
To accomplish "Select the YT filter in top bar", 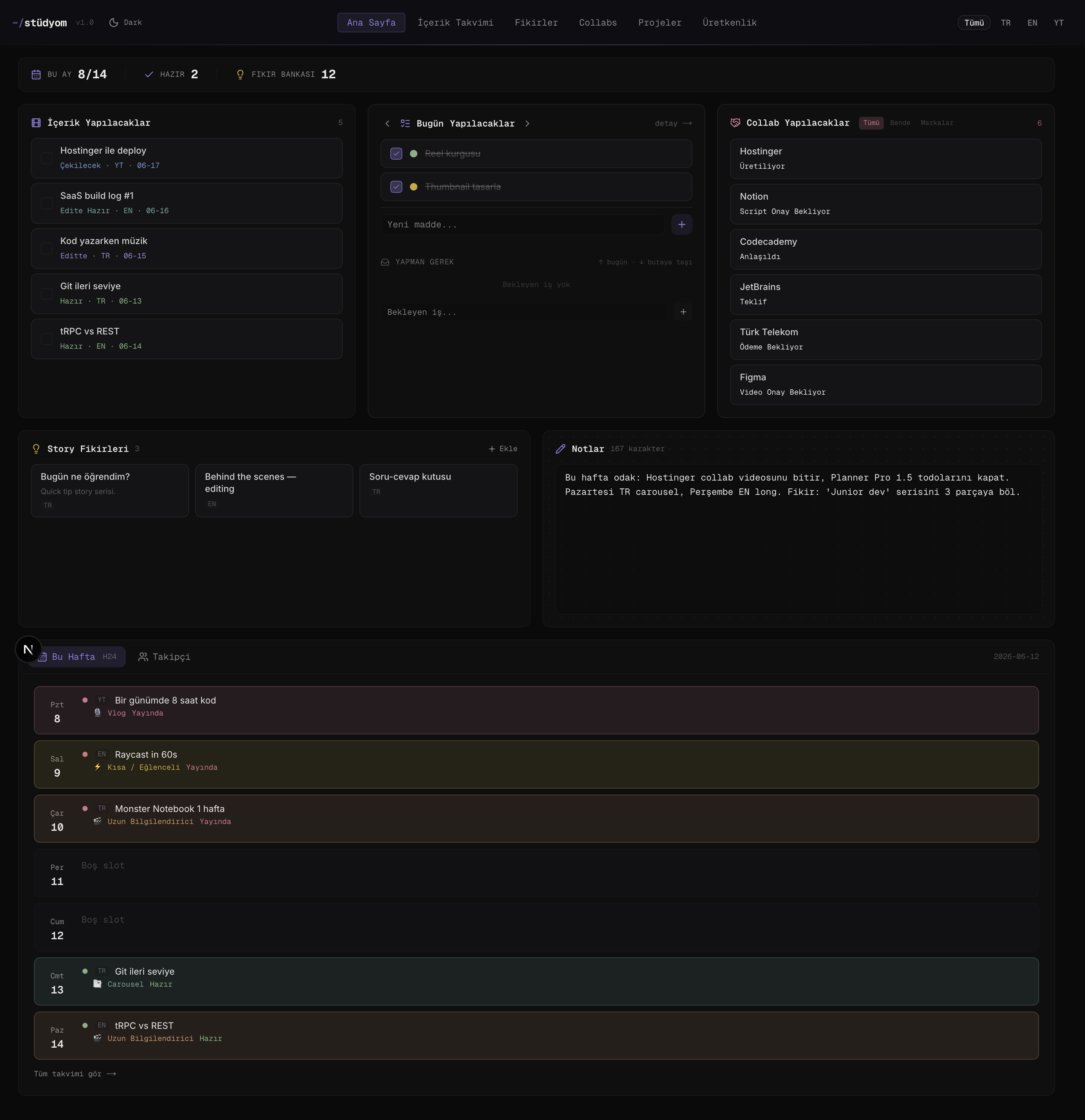I will 1059,23.
